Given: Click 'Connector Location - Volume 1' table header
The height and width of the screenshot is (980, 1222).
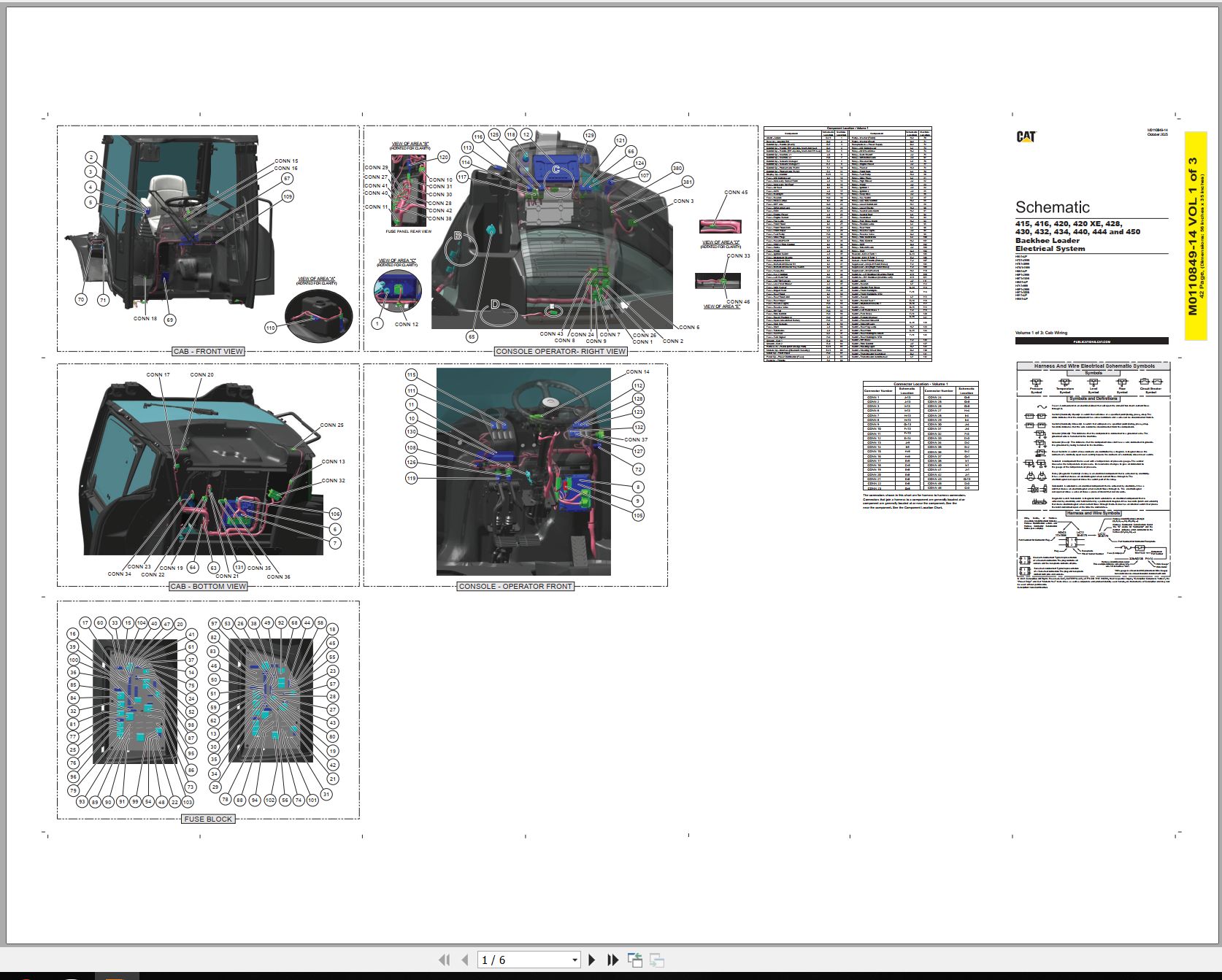Looking at the screenshot, I should [x=921, y=384].
